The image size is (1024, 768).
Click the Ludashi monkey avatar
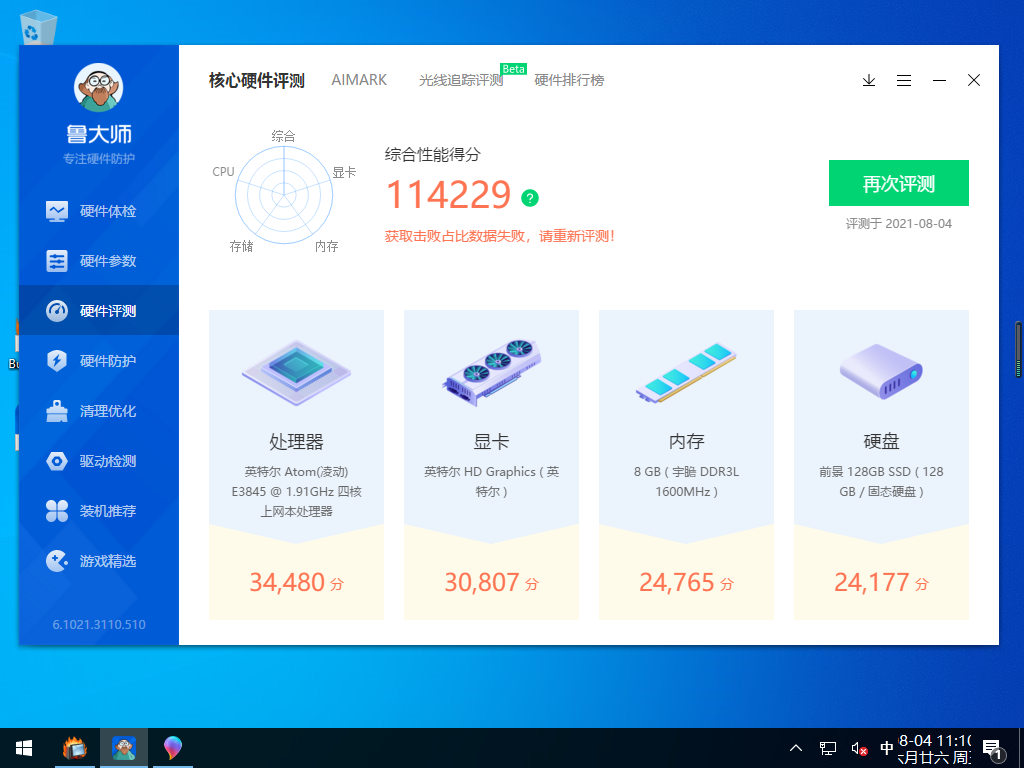tap(97, 88)
